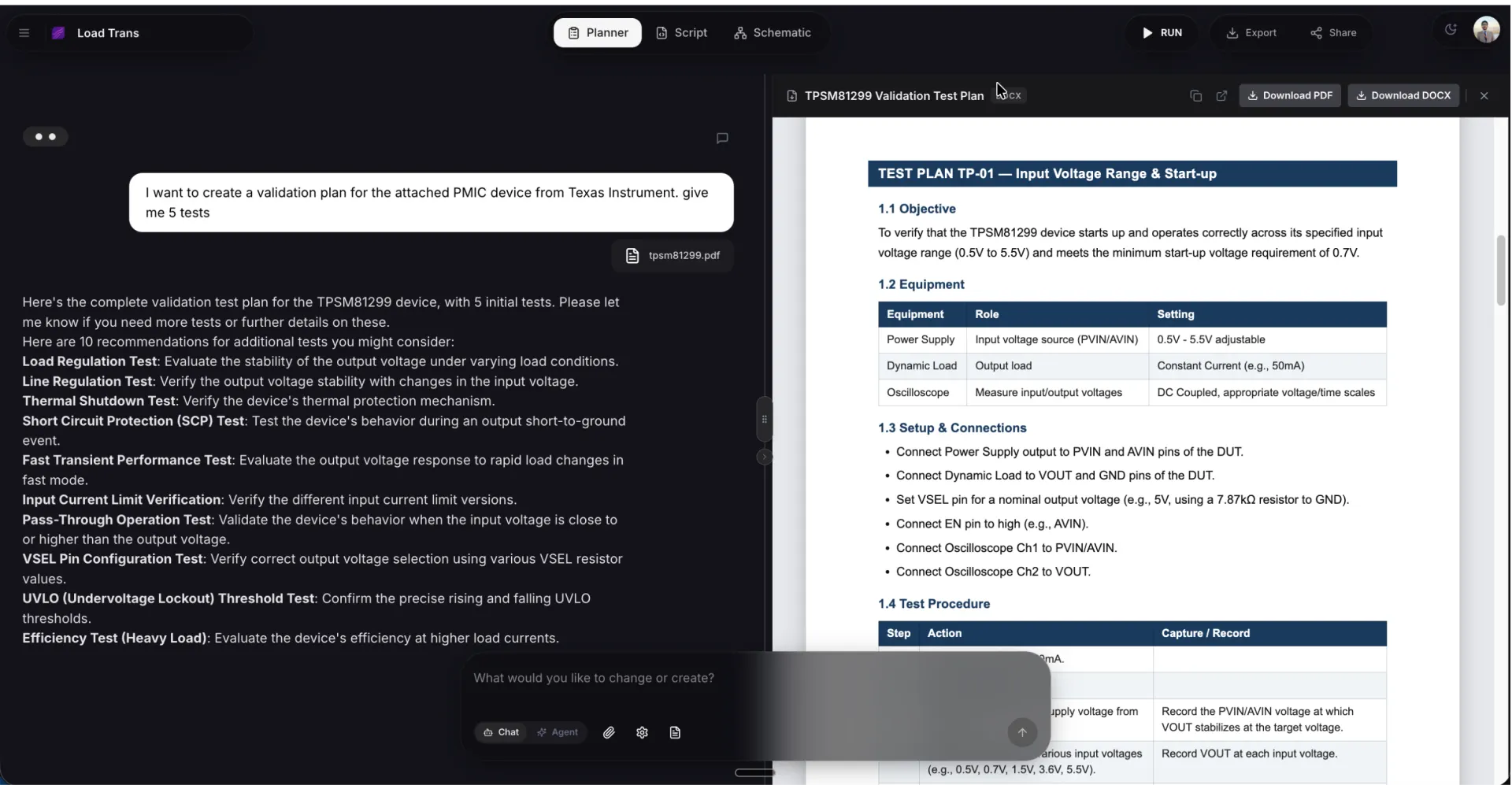Click the Share button
The height and width of the screenshot is (785, 1512).
pos(1333,33)
